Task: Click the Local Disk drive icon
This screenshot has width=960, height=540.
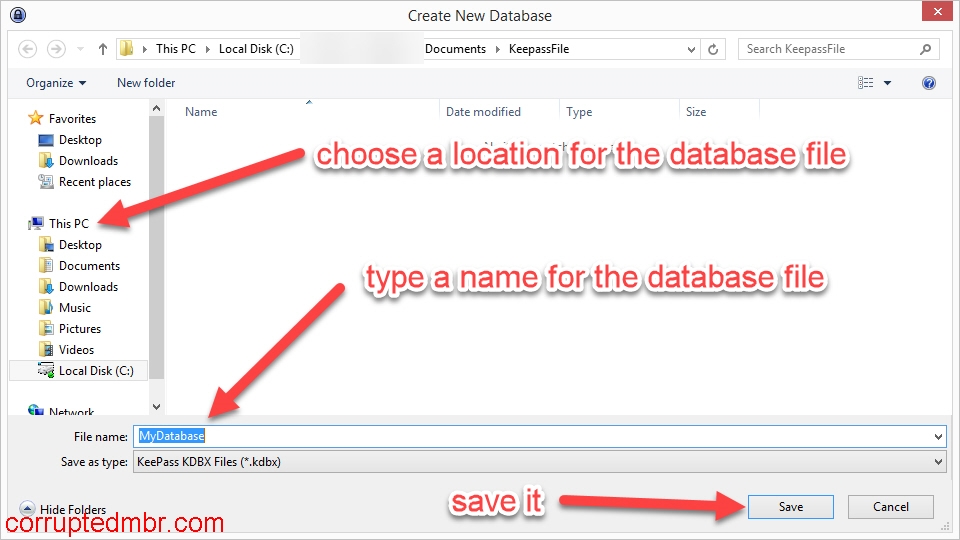Action: click(x=46, y=370)
